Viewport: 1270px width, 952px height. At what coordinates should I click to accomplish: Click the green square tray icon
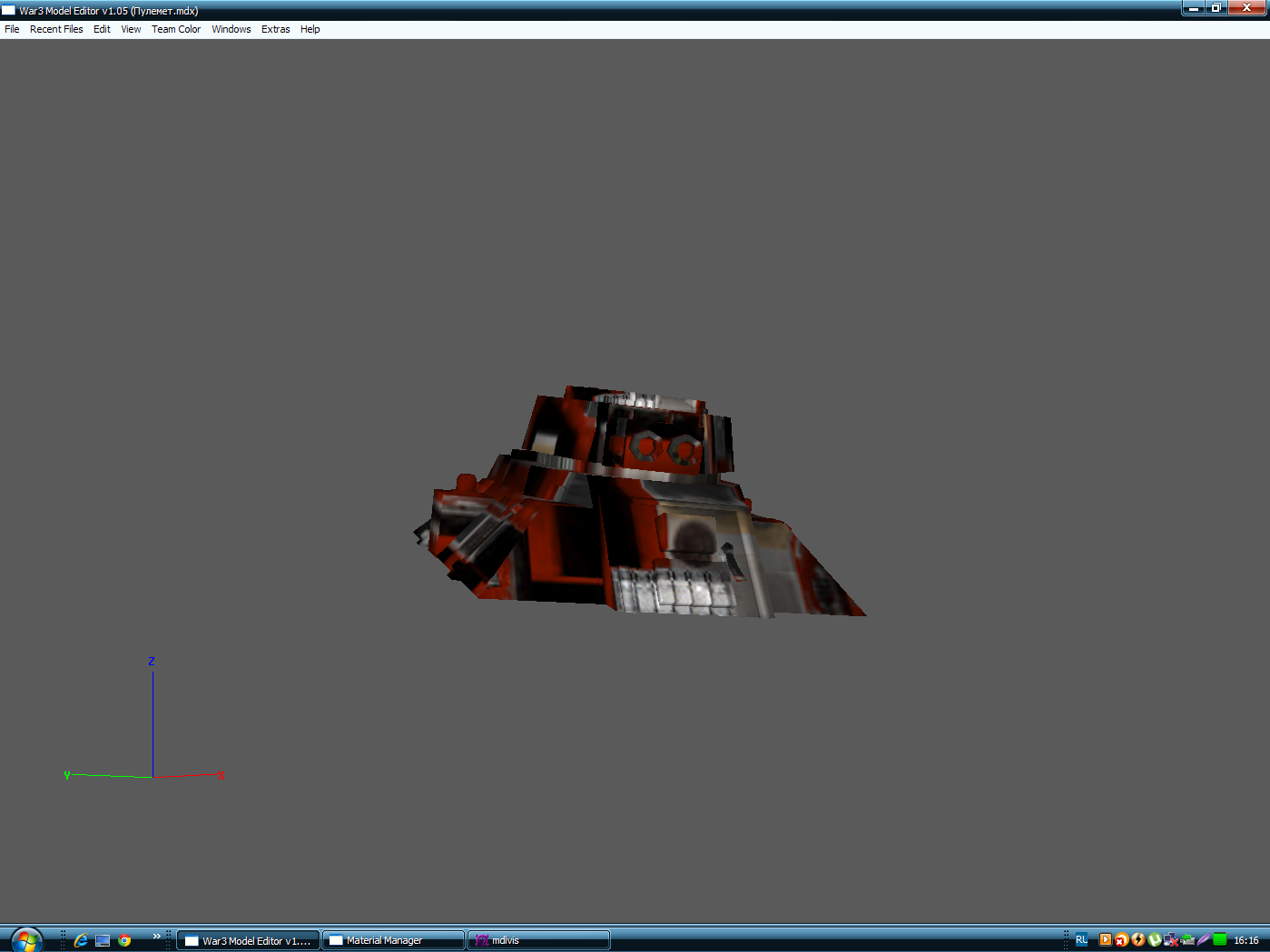pyautogui.click(x=1220, y=940)
